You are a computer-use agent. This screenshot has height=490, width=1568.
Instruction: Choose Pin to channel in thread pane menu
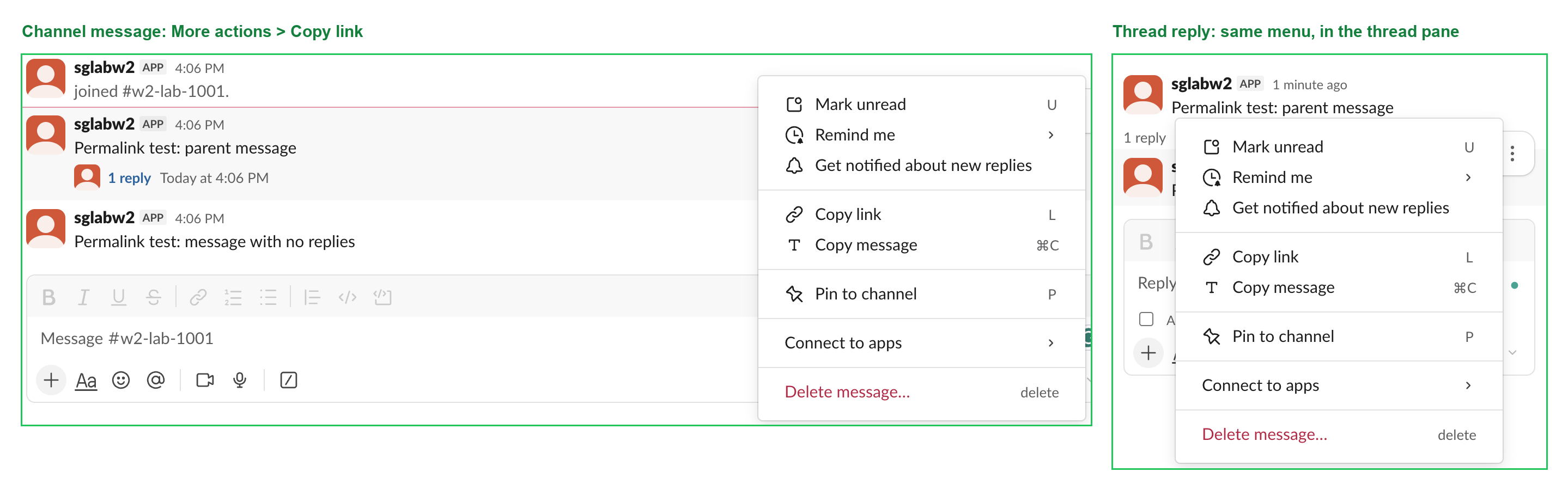click(1339, 337)
